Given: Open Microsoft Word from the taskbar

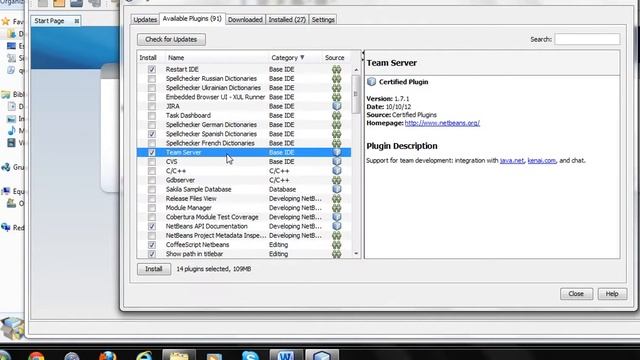Looking at the screenshot, I should pyautogui.click(x=285, y=355).
